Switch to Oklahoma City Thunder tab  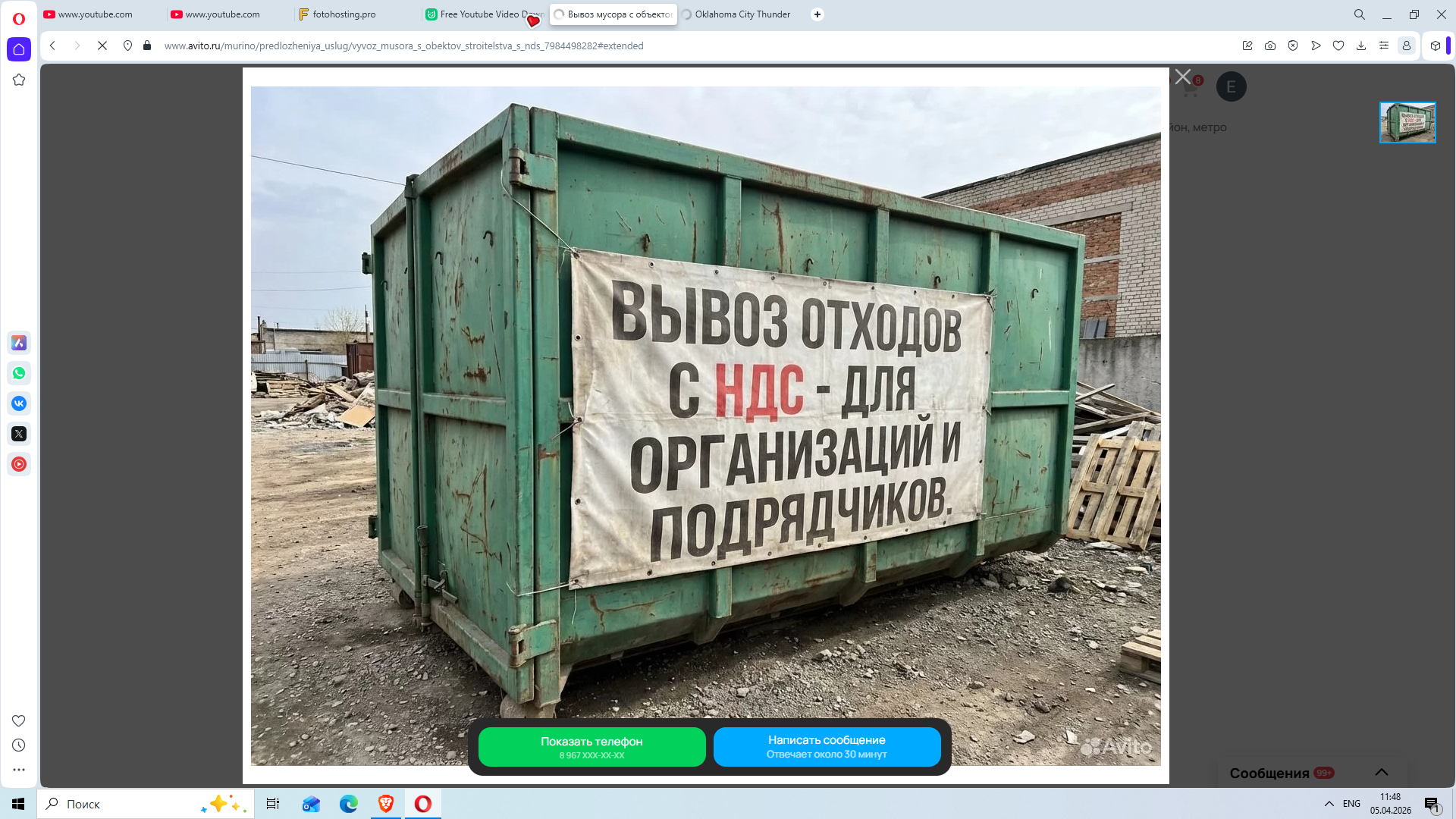(x=742, y=14)
